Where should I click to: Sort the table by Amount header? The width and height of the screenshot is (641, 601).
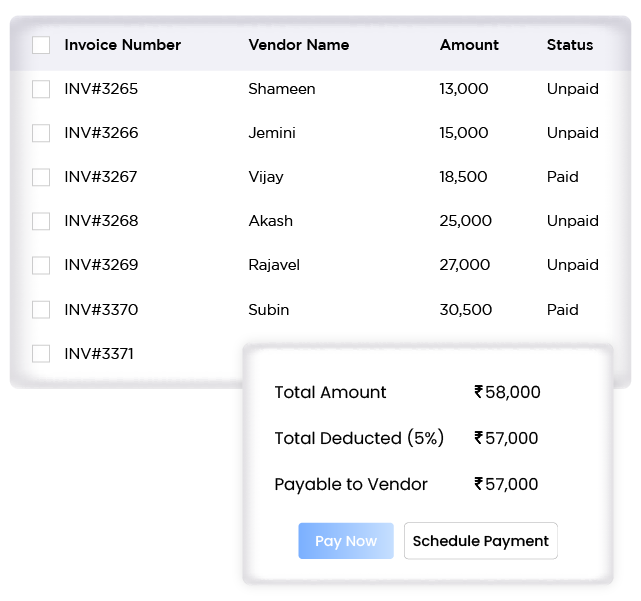(469, 45)
